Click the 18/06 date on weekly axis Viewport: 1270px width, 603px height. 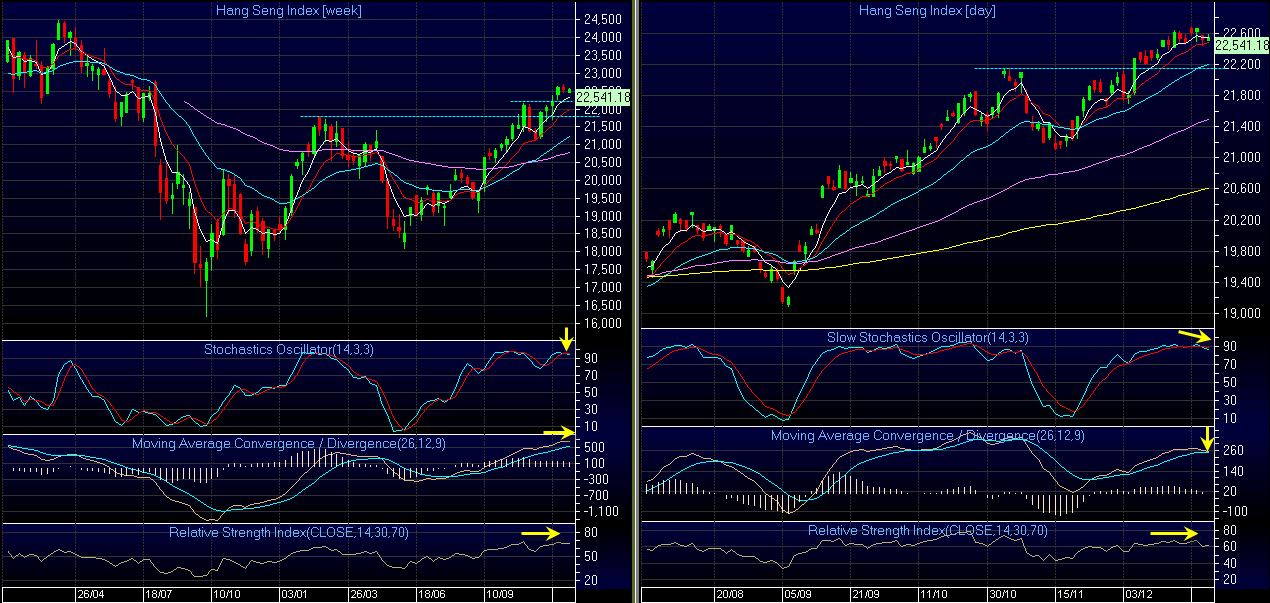430,594
